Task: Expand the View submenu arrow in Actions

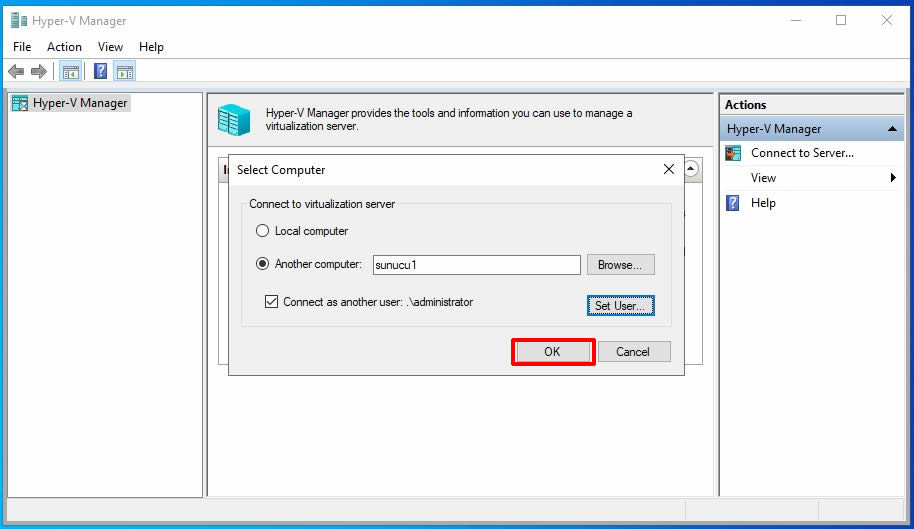Action: tap(892, 178)
